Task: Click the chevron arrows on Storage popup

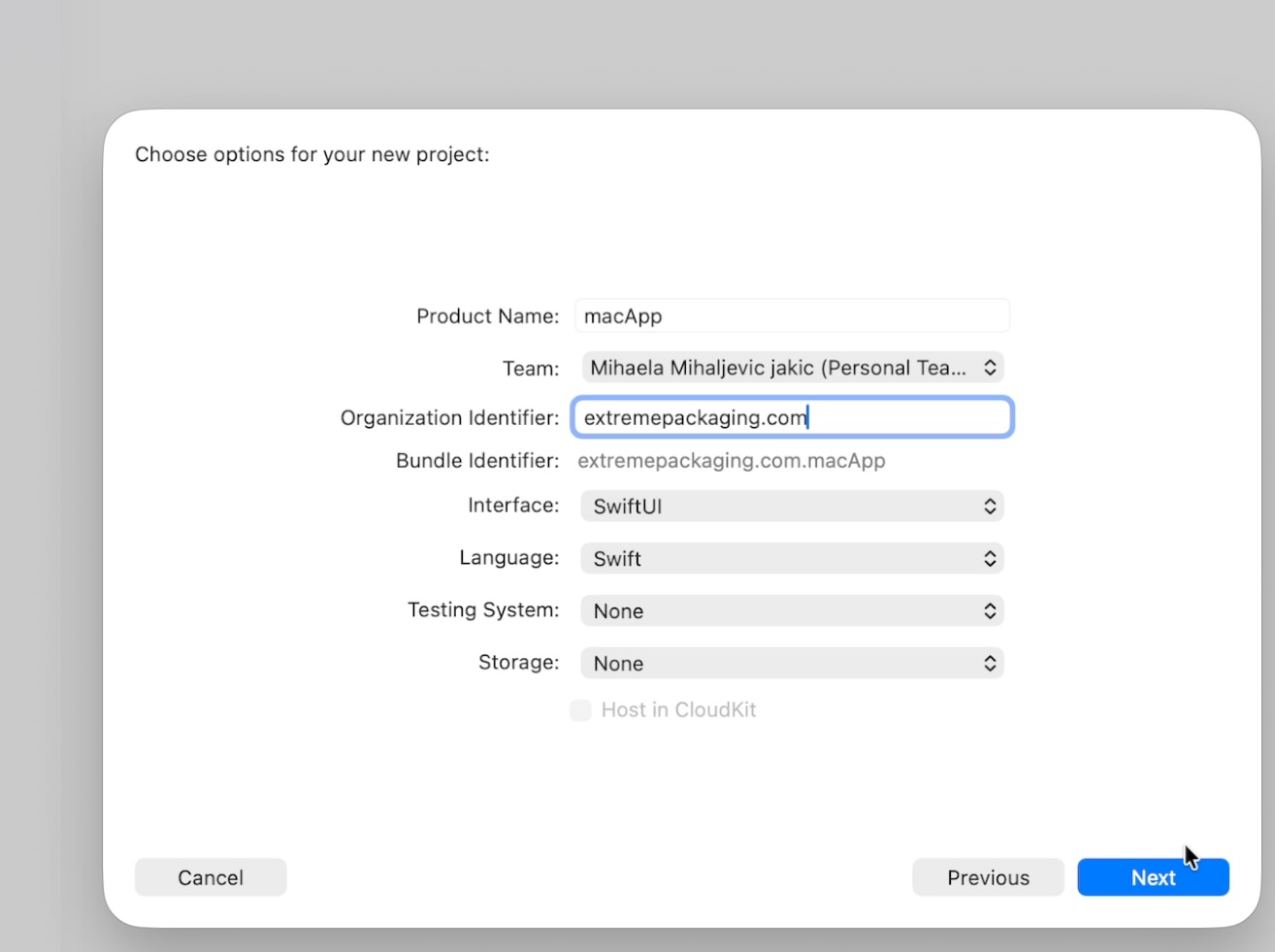Action: point(990,664)
